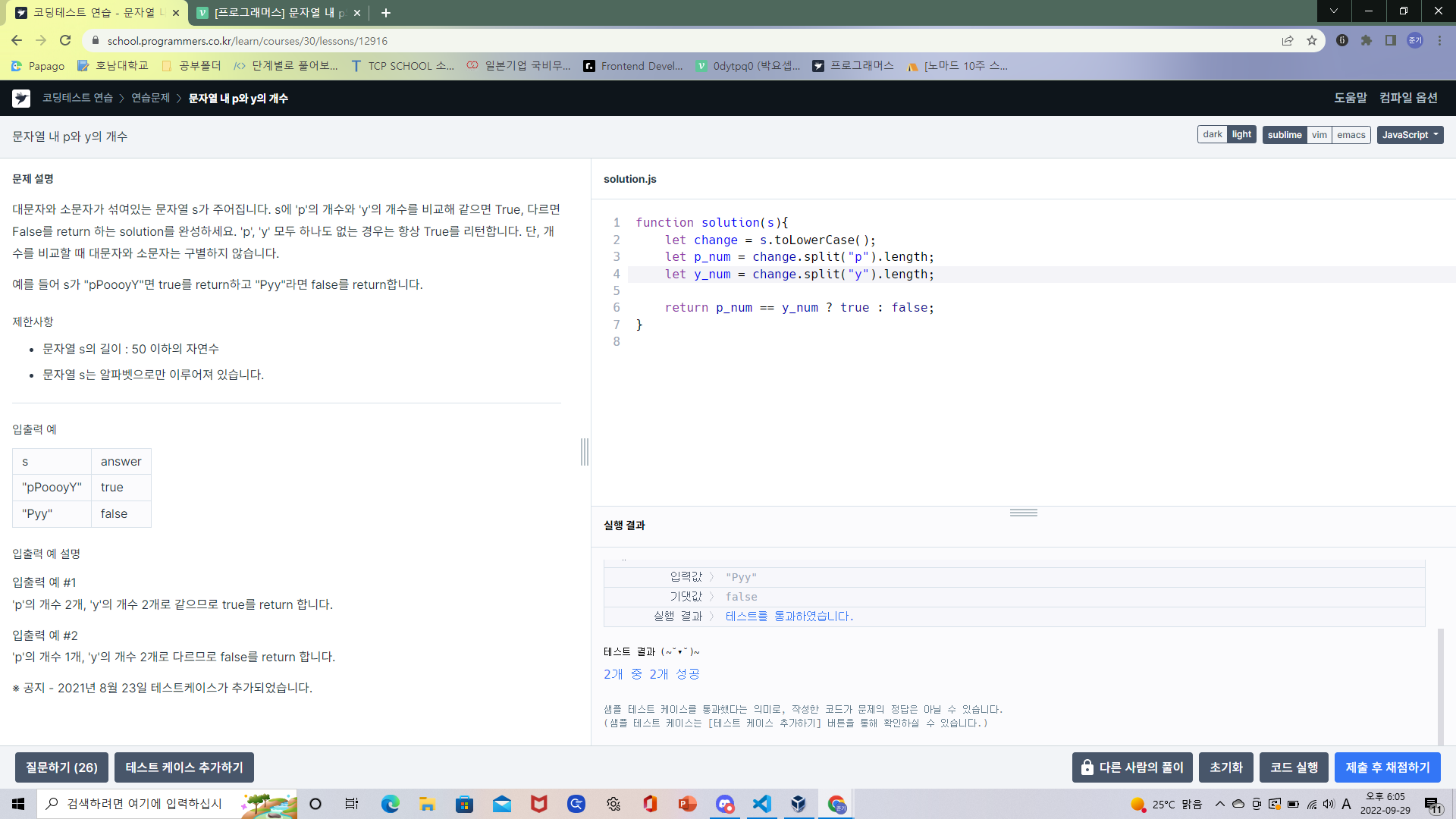The height and width of the screenshot is (819, 1456).
Task: Open 다른 사람의 풀이 button
Action: 1132,767
